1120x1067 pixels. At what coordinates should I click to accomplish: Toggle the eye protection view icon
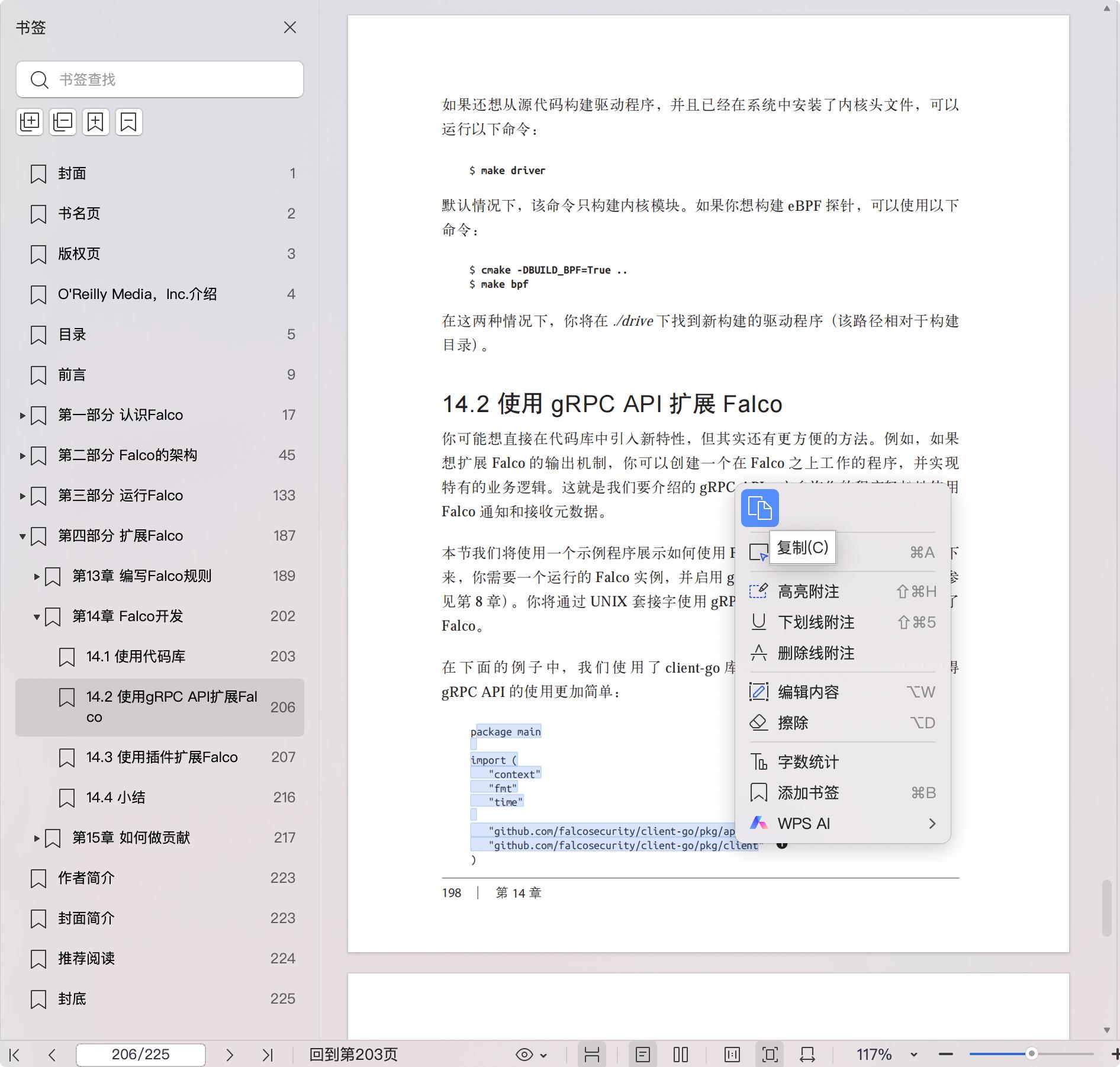coord(524,1055)
